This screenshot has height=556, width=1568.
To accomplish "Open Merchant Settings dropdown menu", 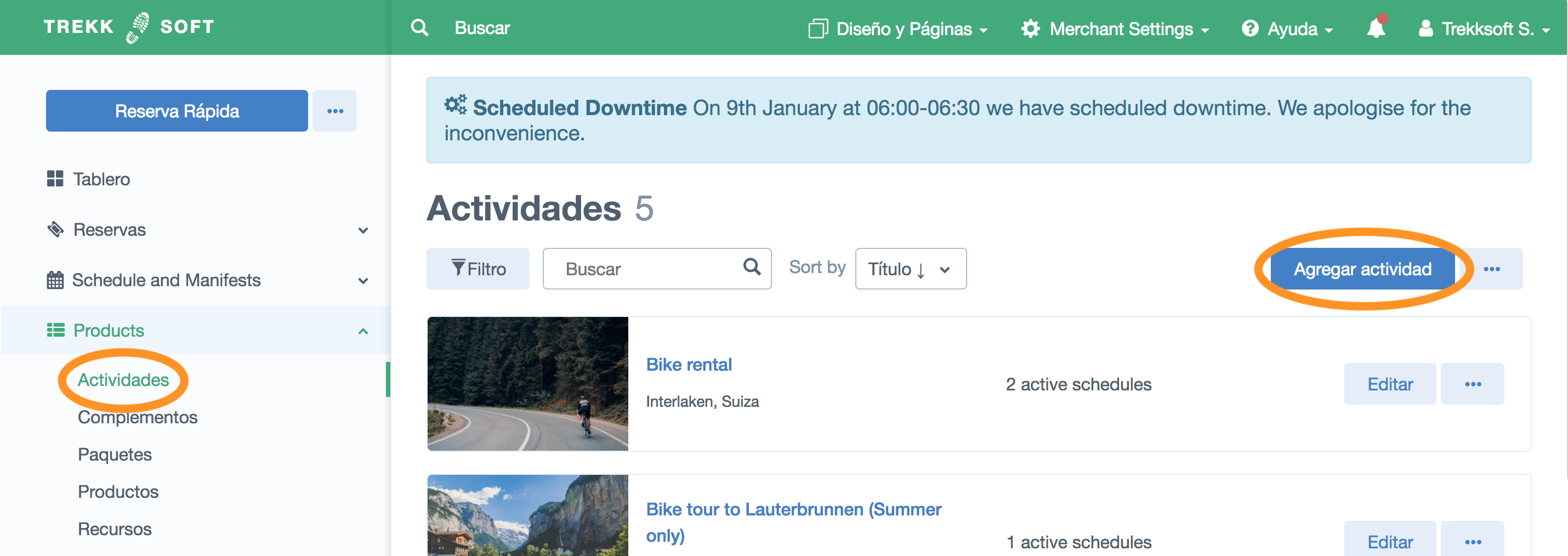I will click(1115, 29).
